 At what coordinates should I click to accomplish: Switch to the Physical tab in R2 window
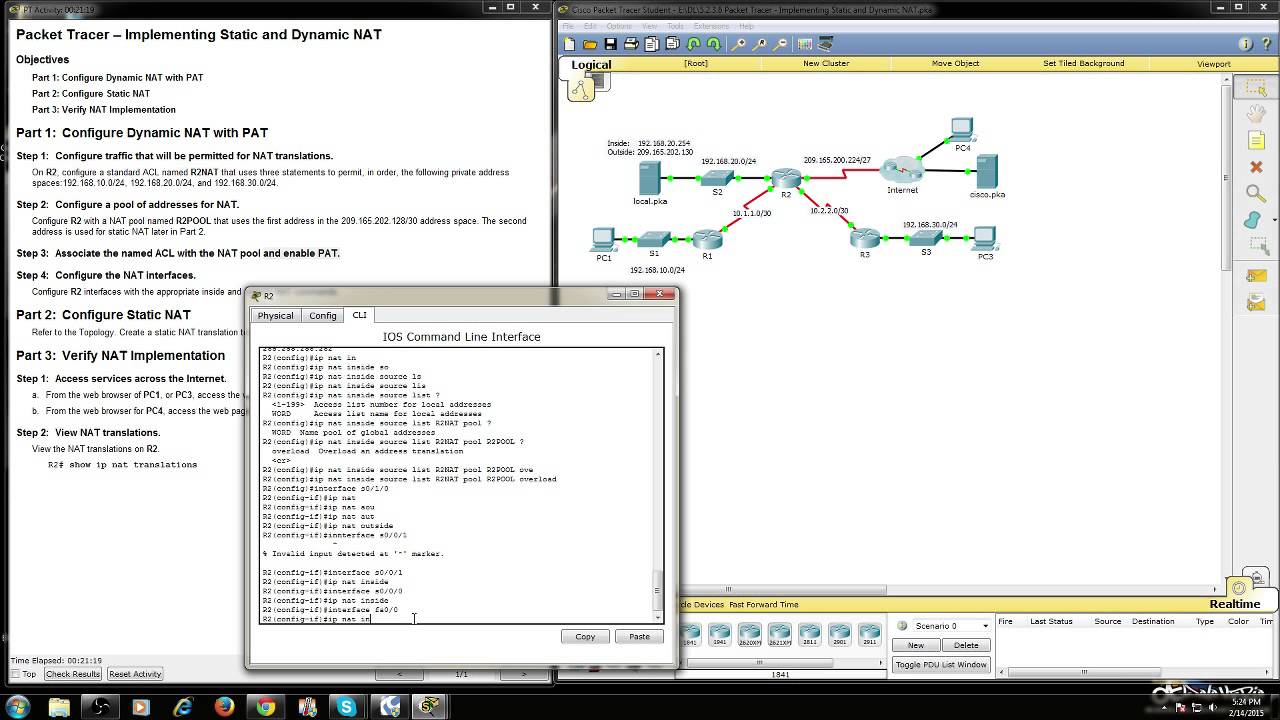(x=275, y=315)
